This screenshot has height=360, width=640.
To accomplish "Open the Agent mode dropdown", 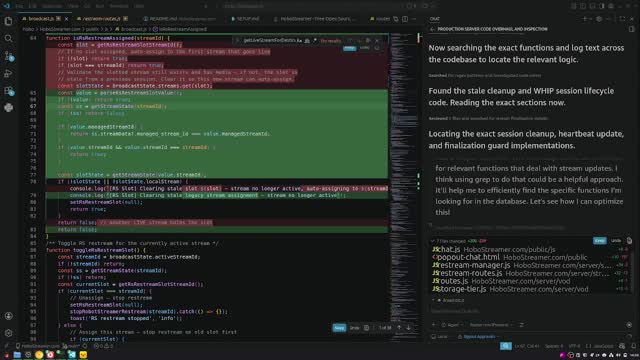I will coord(452,325).
